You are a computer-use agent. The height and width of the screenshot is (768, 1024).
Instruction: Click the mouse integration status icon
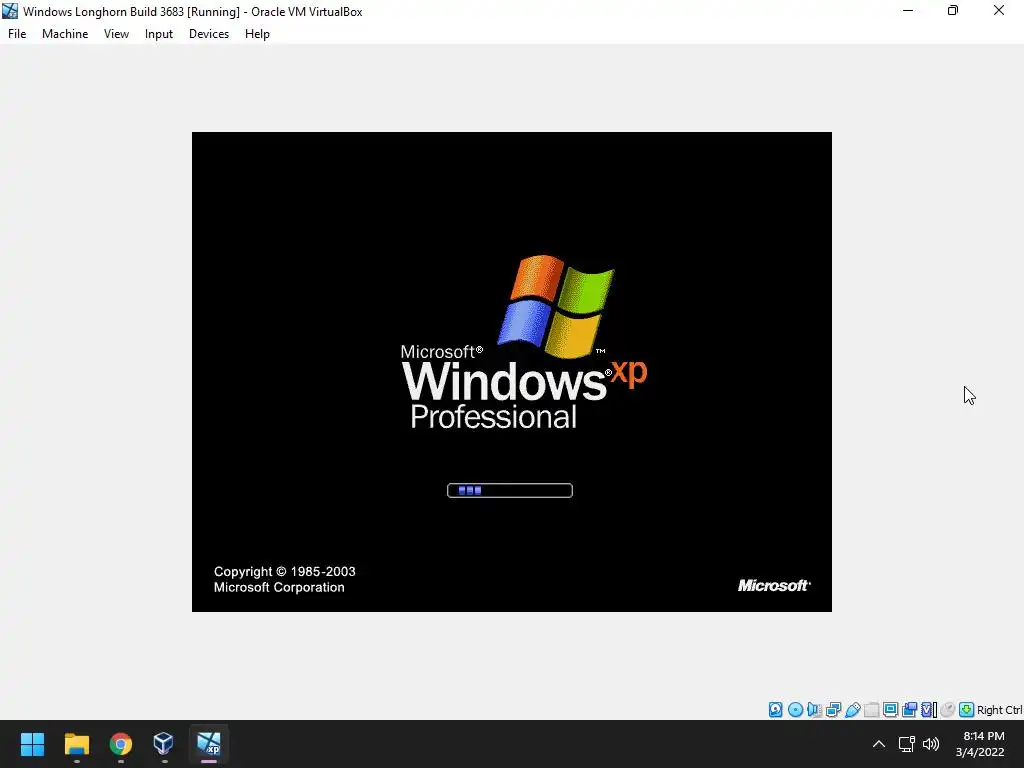point(948,710)
